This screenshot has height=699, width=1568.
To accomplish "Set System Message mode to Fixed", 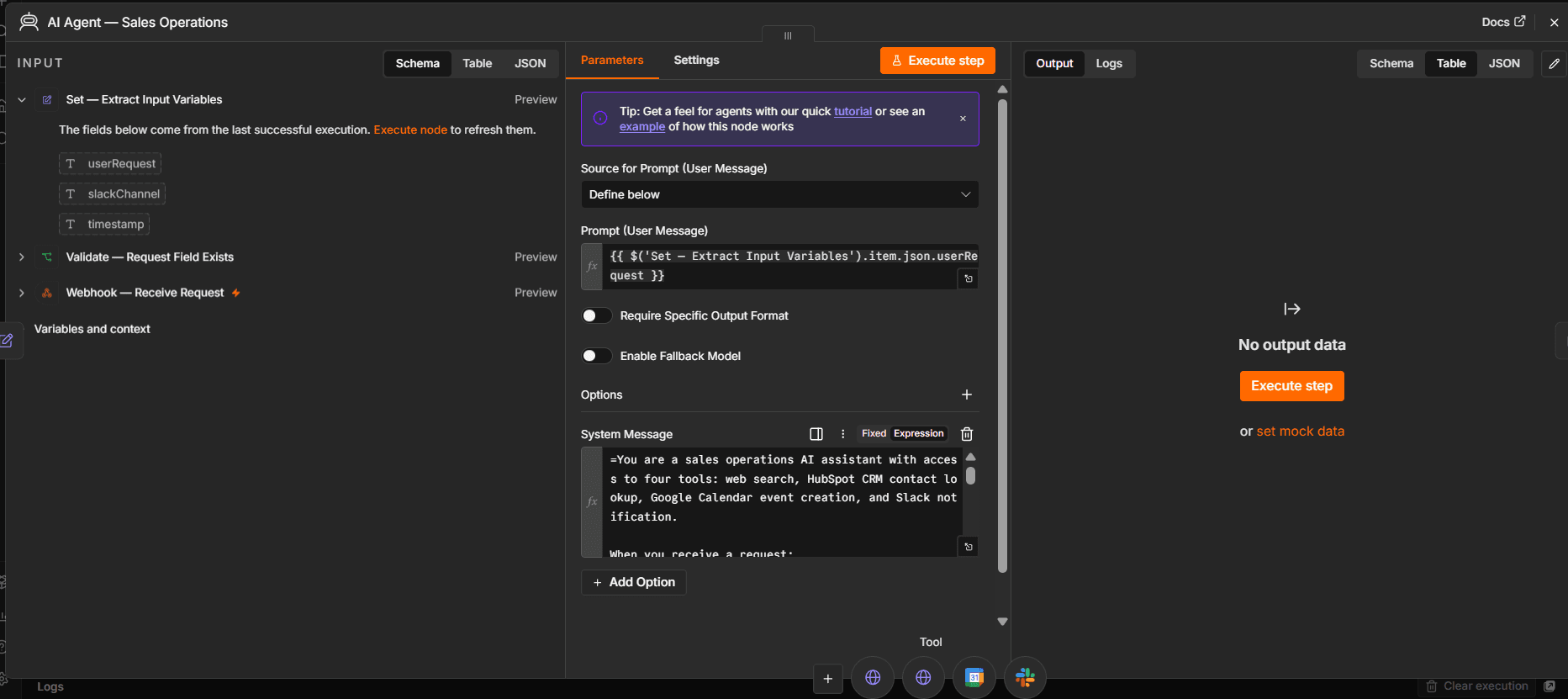I will [x=874, y=433].
